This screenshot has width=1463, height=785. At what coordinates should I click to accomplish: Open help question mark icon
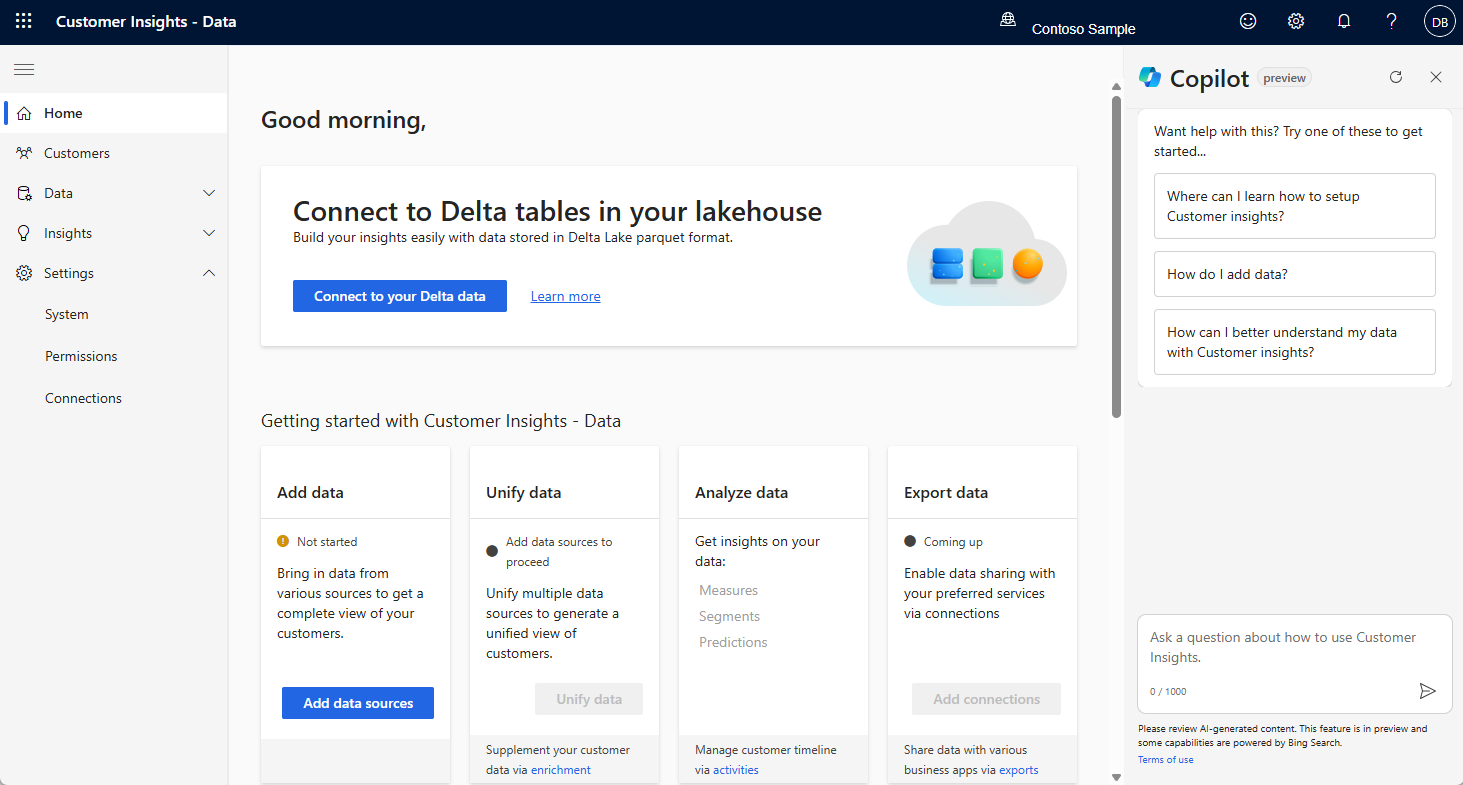(1392, 21)
